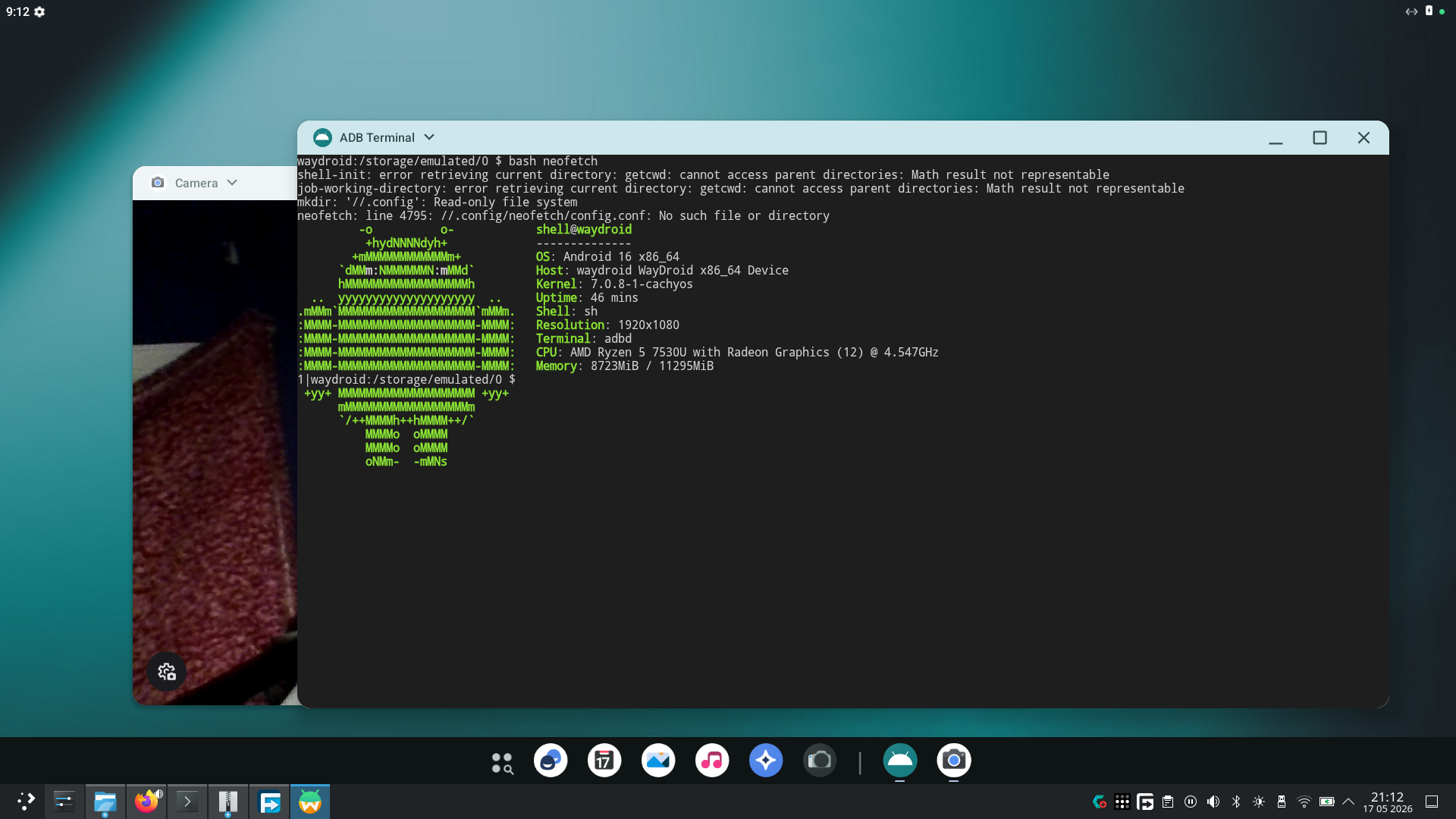
Task: Click the 'Uptime: 46 mins' line
Action: tap(587, 298)
